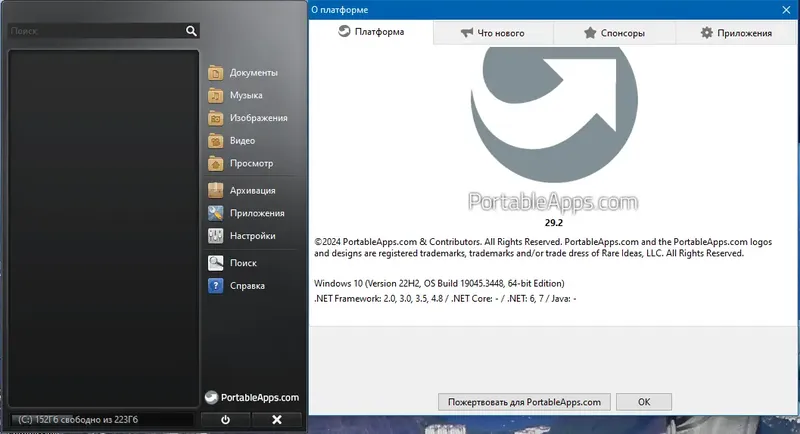Click the copyright ©2024 PortableApps.com text

[543, 248]
